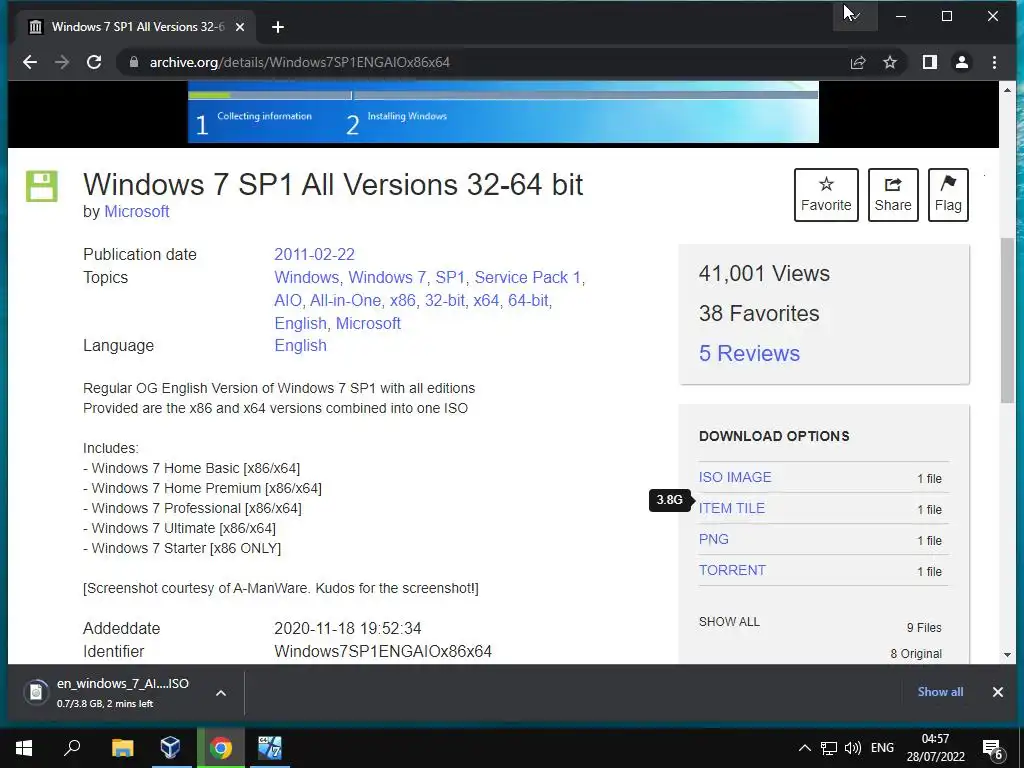Screen dimensions: 1024x768
Task: Open a new tab with the plus button
Action: pyautogui.click(x=278, y=27)
